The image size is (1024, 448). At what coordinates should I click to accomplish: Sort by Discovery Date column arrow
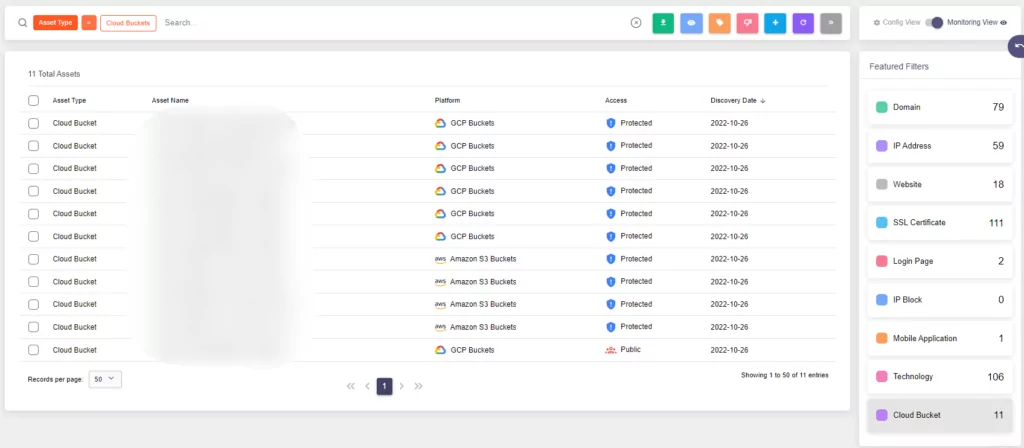[x=763, y=101]
